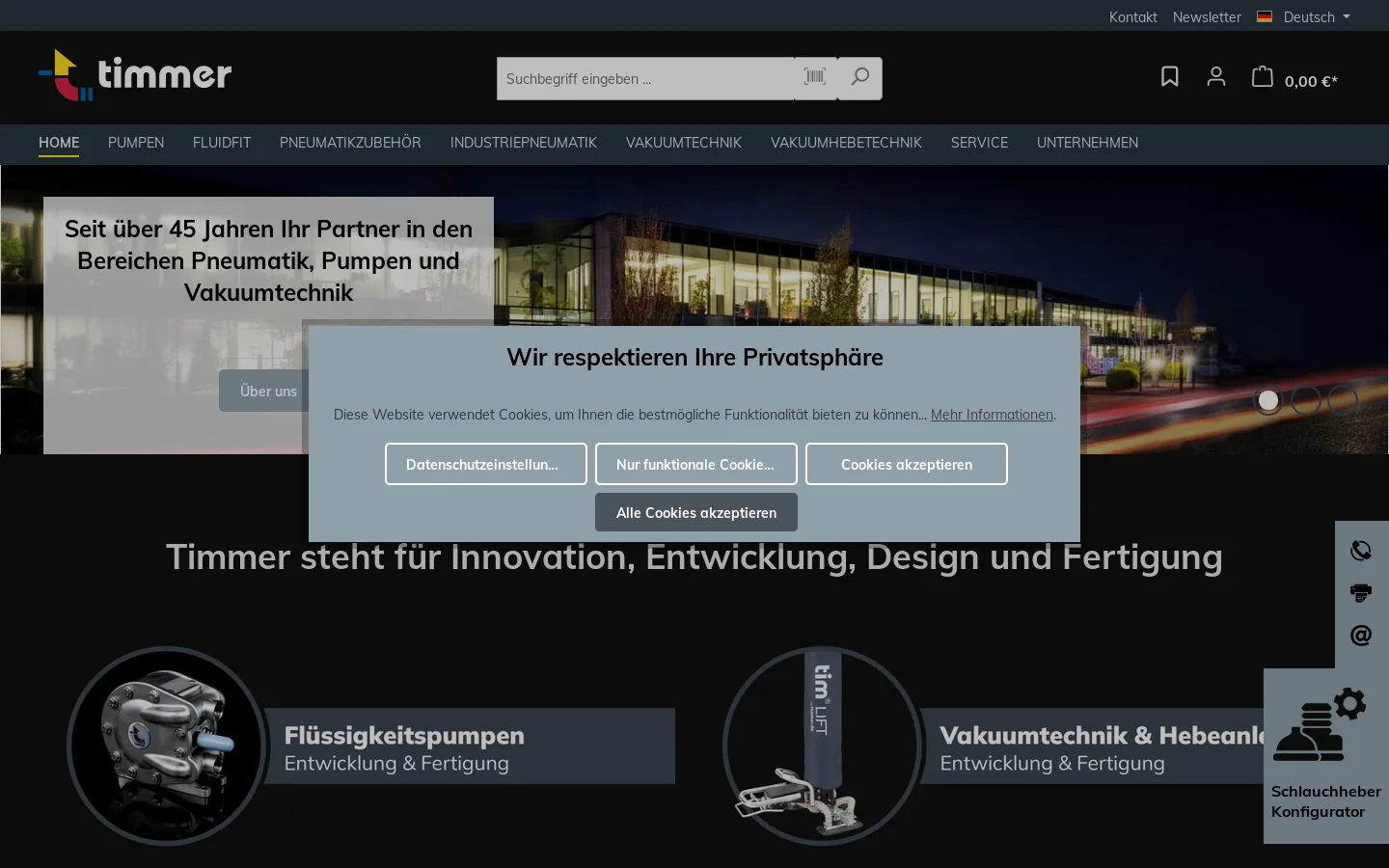Click the @ email icon in sidebar
Viewport: 1389px width, 868px height.
point(1361,635)
